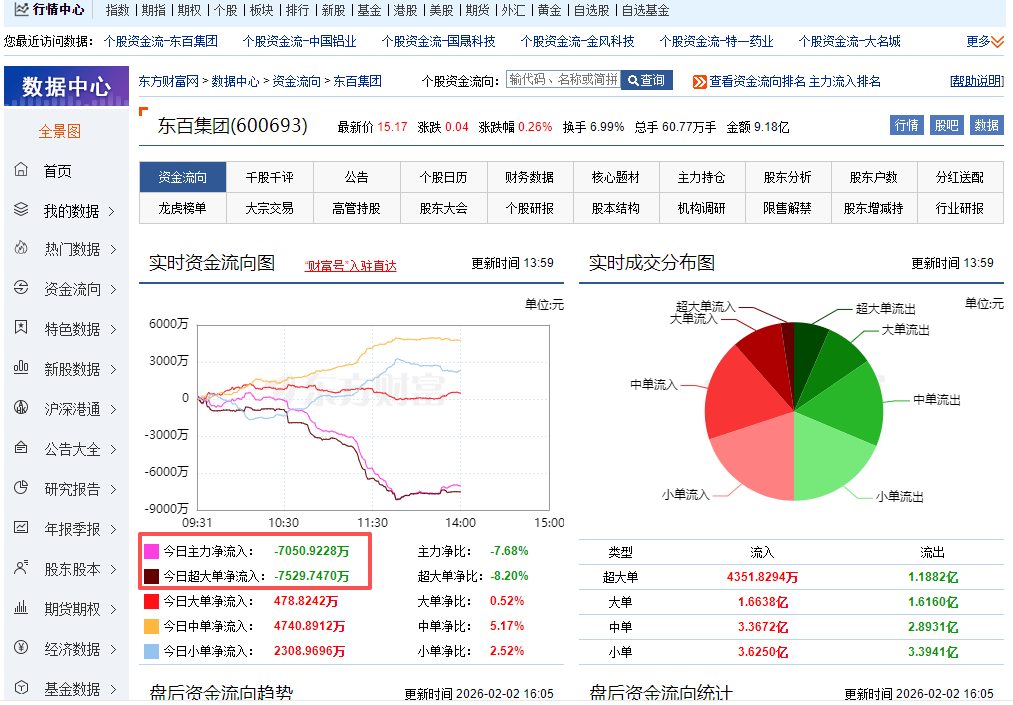
Task: Open the 期指 menu in top bar
Action: point(154,10)
